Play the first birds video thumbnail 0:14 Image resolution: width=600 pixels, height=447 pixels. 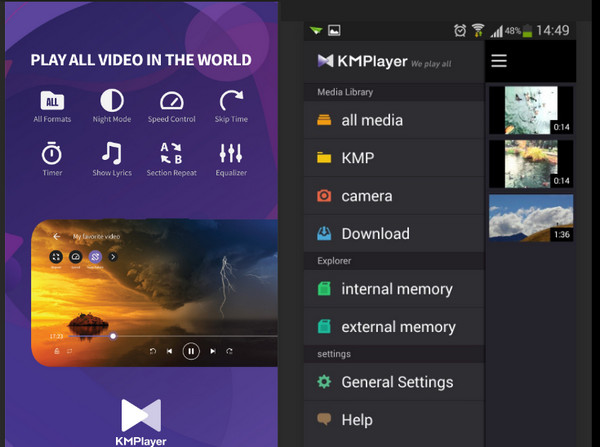531,110
